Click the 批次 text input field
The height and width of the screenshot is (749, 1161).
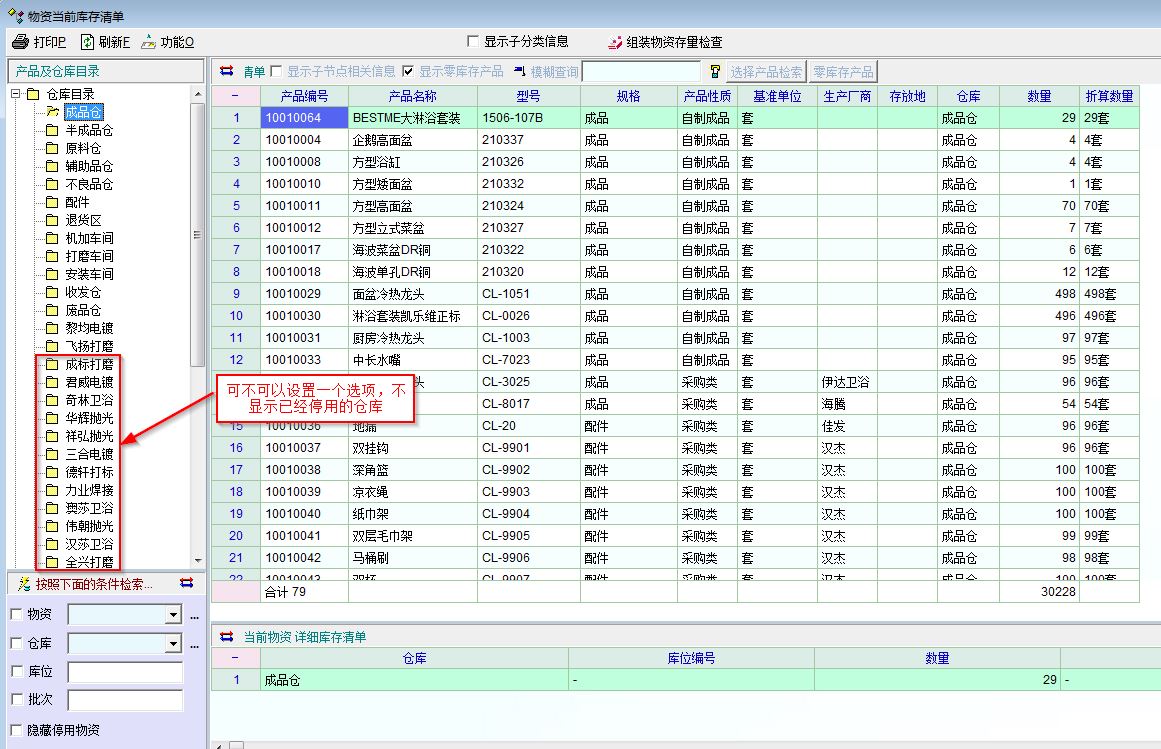(125, 700)
